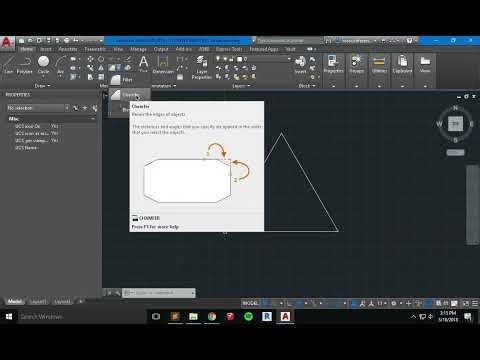Open the AutoCAD application menu logo

click(x=7, y=43)
